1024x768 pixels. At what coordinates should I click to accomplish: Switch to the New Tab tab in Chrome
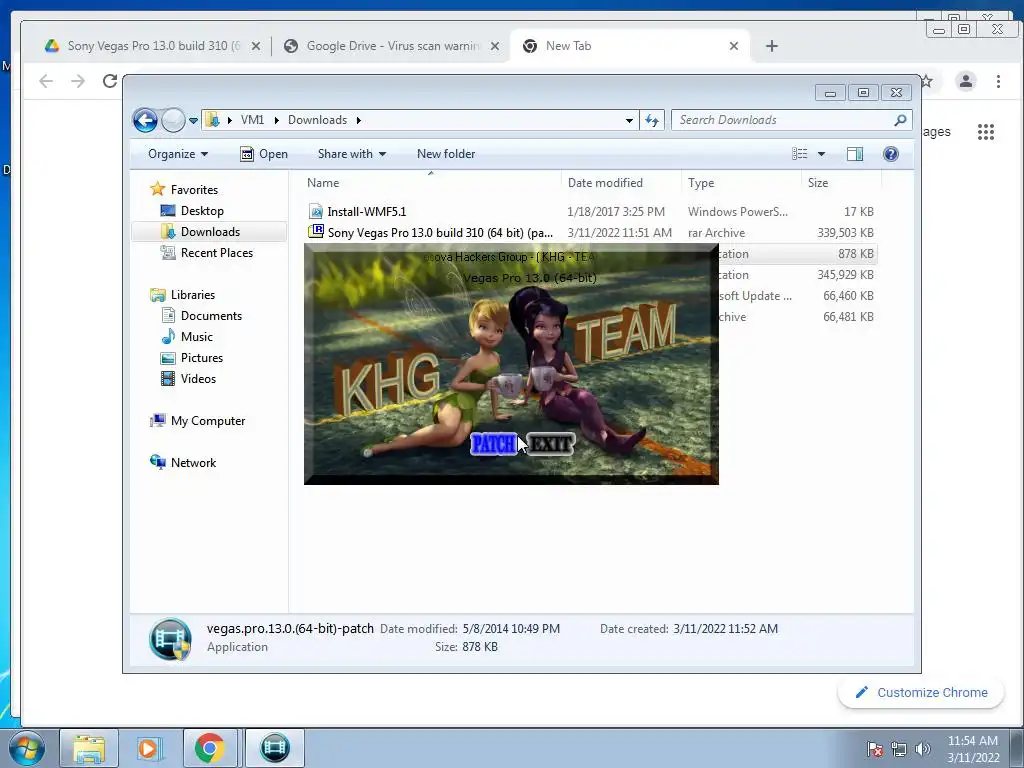(630, 46)
